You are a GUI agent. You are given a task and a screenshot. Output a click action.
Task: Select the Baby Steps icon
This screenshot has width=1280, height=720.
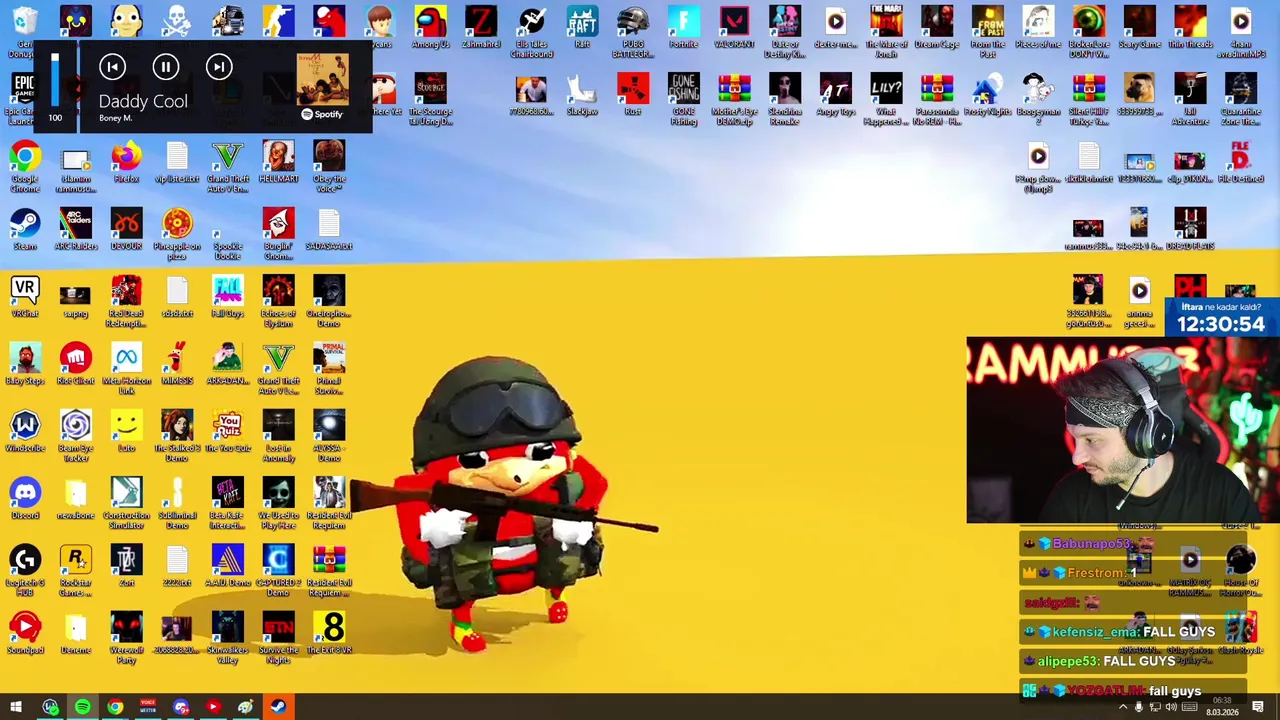[25, 364]
